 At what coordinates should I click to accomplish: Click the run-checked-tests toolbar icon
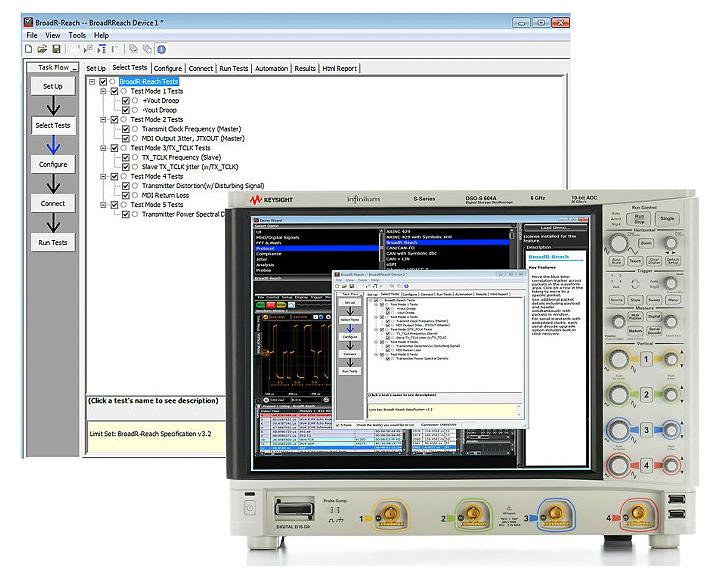coord(88,49)
